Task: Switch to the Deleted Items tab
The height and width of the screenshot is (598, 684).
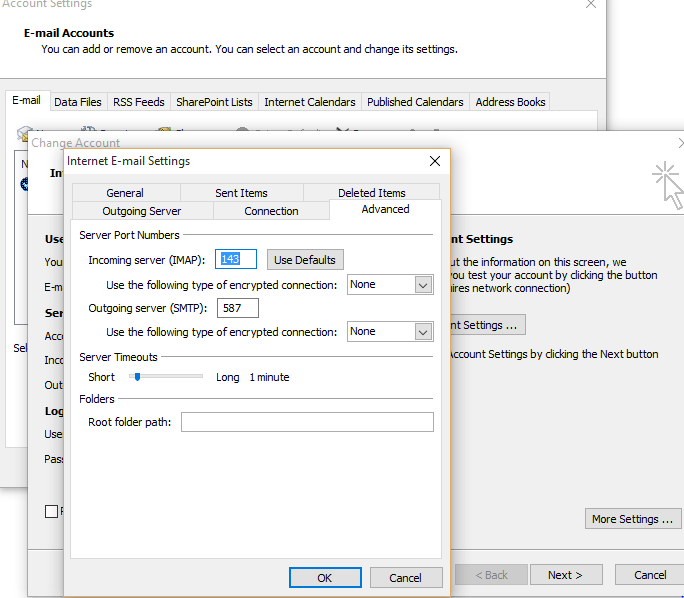Action: click(372, 192)
